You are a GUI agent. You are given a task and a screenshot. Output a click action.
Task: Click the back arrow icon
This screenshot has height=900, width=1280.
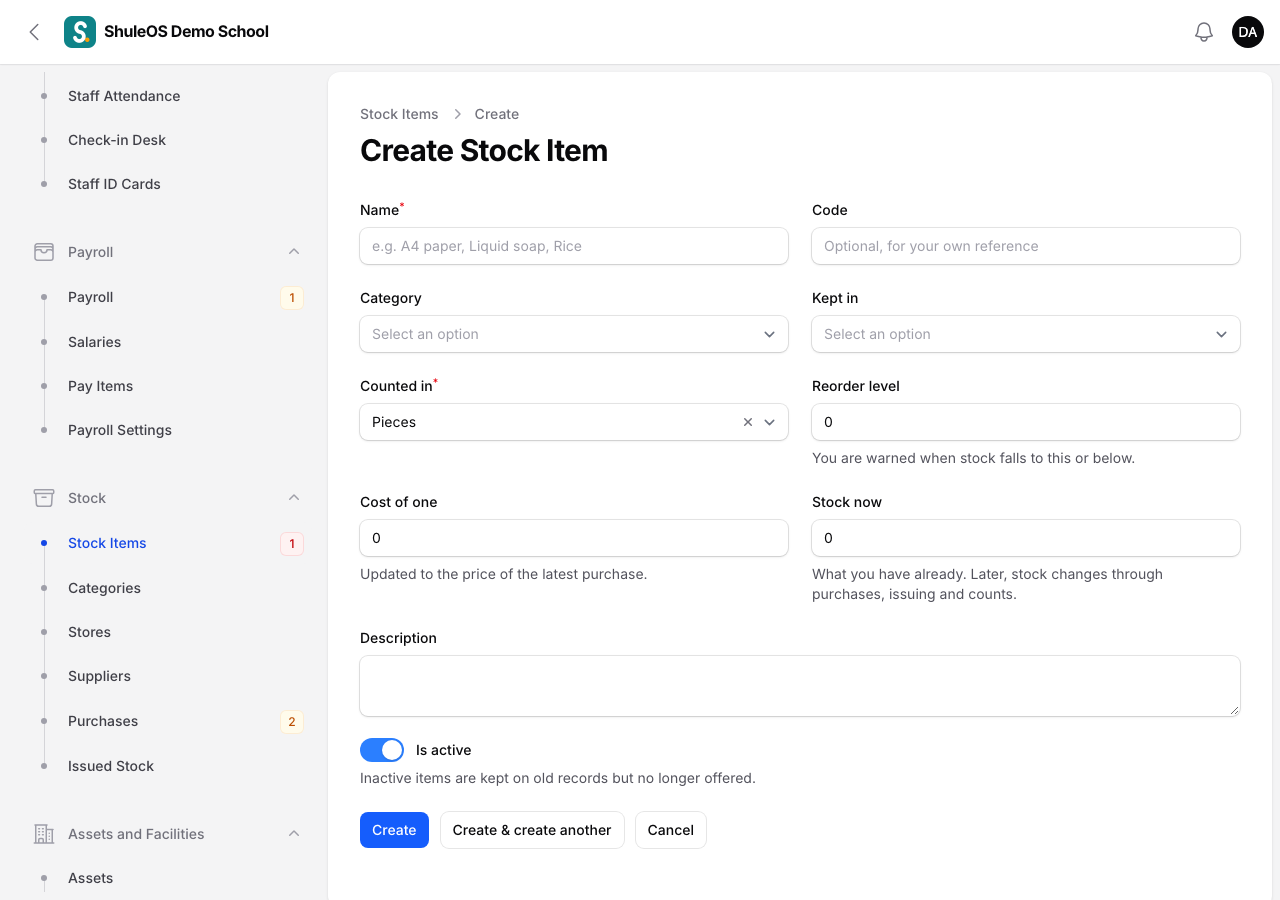(x=34, y=32)
